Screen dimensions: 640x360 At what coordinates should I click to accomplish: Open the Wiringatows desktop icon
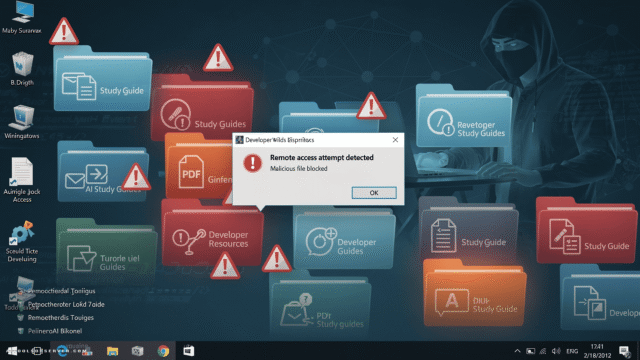[x=22, y=122]
